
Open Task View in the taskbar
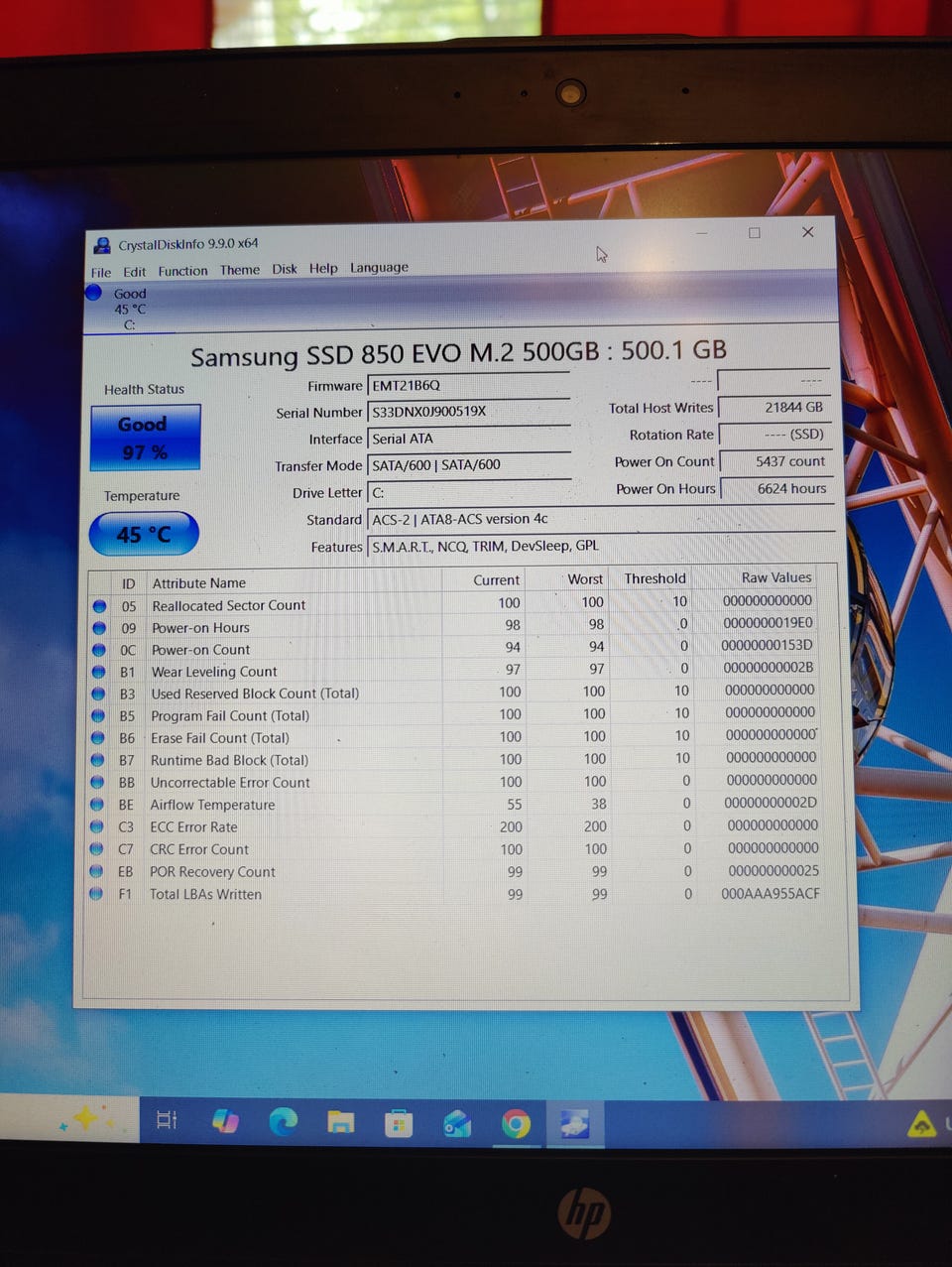click(167, 1119)
